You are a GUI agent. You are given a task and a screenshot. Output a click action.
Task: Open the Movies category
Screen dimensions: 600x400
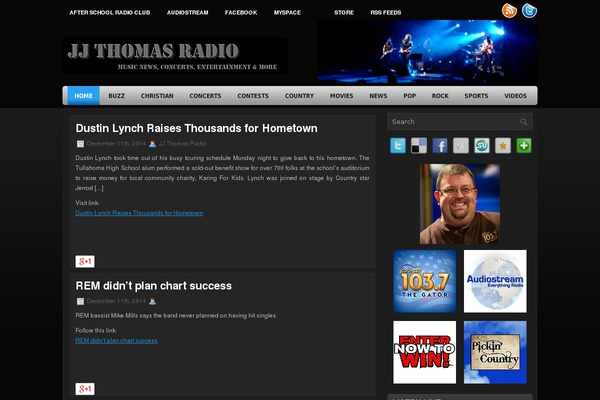click(341, 96)
